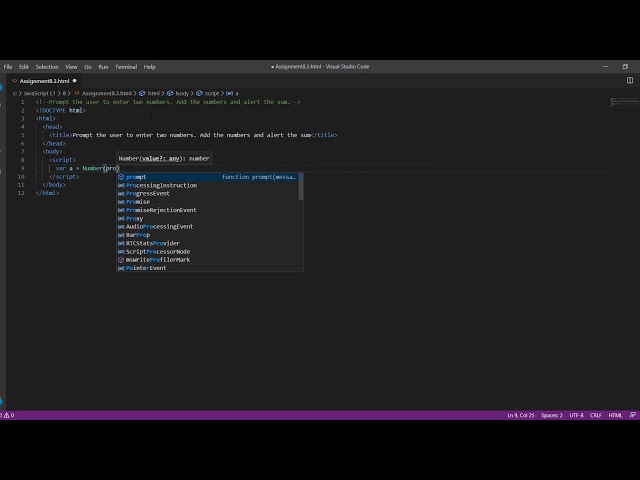The height and width of the screenshot is (480, 640).
Task: Choose the Proxy suggestion
Action: [207, 218]
